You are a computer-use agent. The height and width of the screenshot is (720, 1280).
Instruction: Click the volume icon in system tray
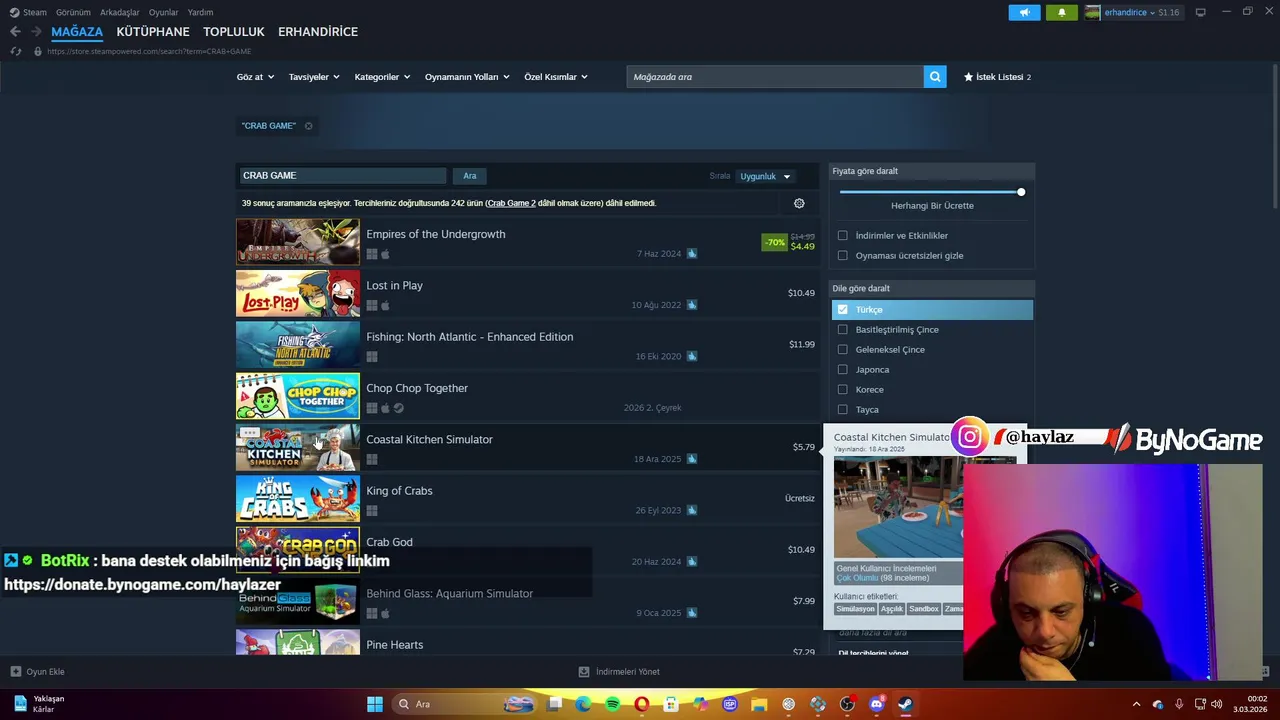[1217, 704]
